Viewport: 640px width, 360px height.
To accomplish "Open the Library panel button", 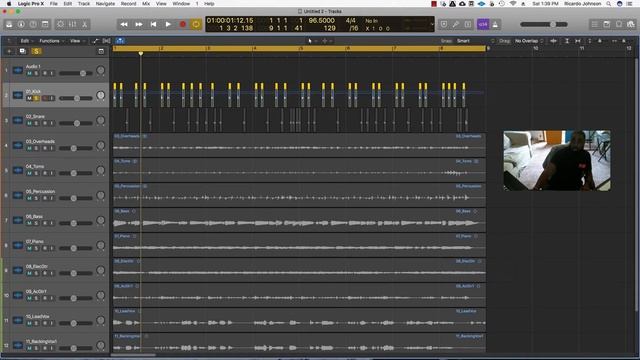I will [9, 24].
